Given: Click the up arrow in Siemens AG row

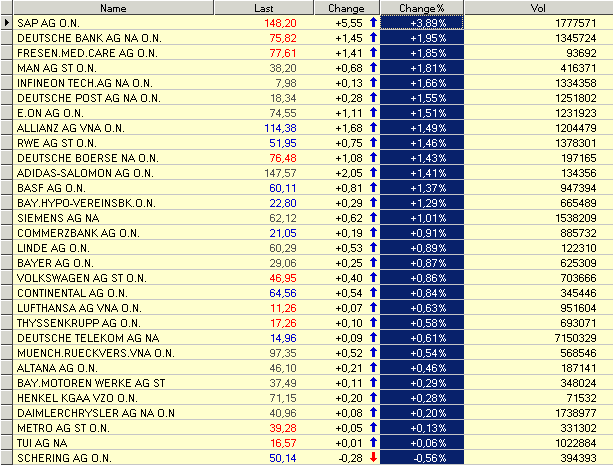Looking at the screenshot, I should pos(373,217).
